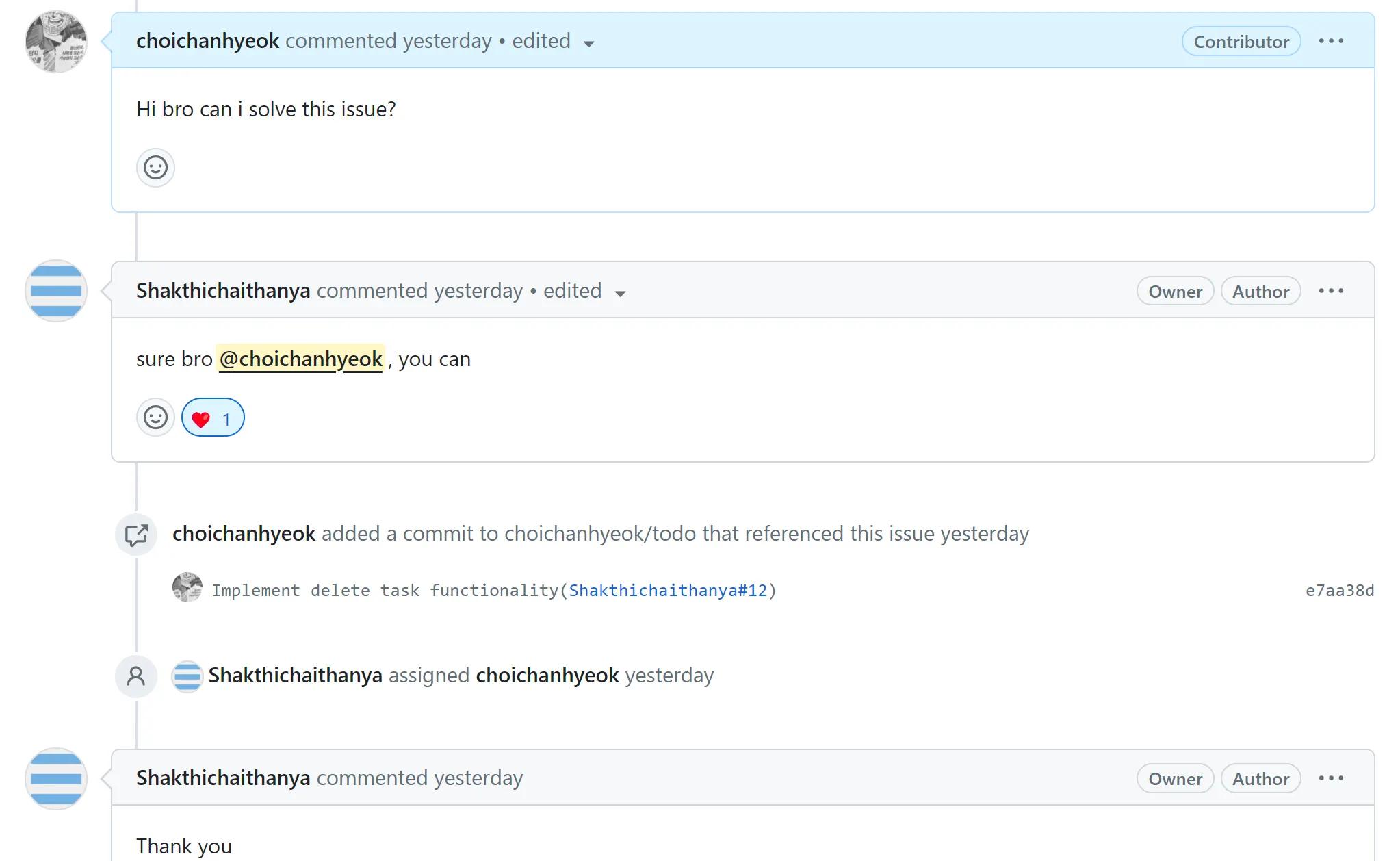Click the person assignment event icon
Viewport: 1400px width, 861px height.
(x=136, y=676)
